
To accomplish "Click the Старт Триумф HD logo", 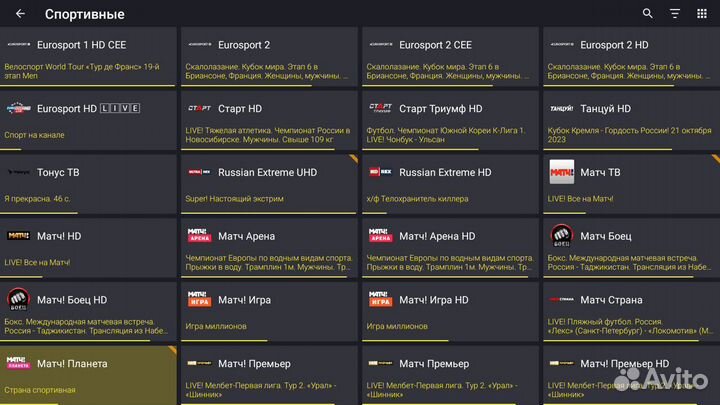I will point(381,108).
